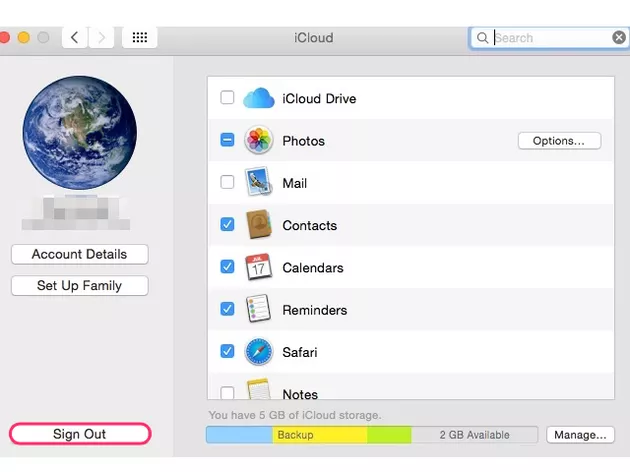The height and width of the screenshot is (472, 630).
Task: Click the Notes notepad icon
Action: pyautogui.click(x=258, y=388)
